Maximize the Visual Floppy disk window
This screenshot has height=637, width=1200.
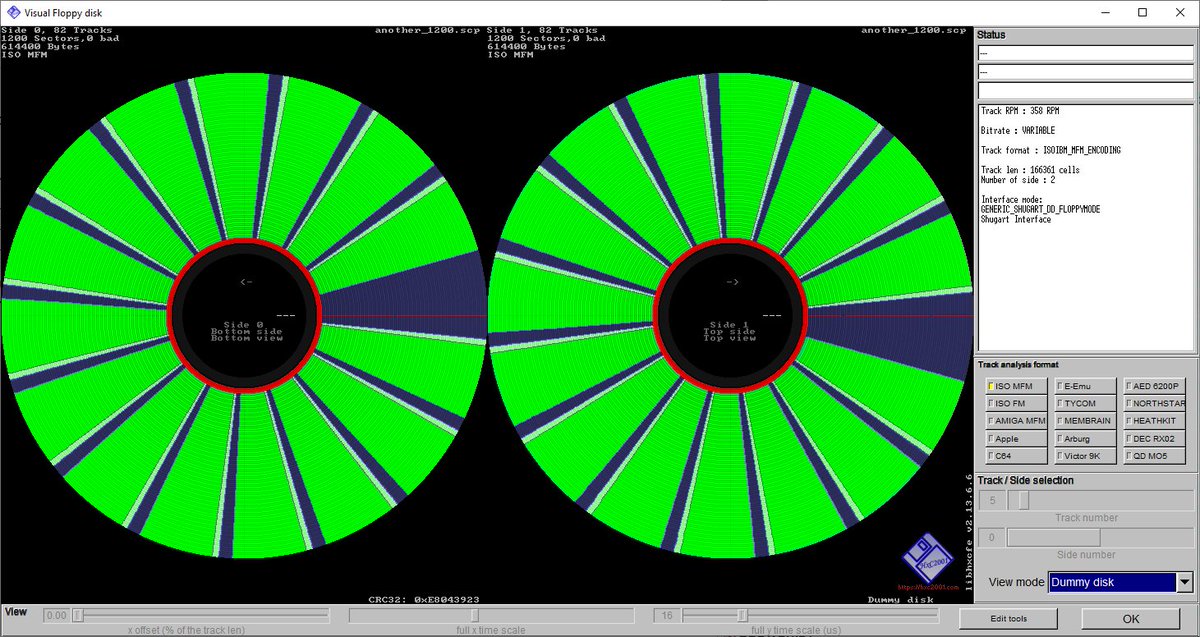1142,13
